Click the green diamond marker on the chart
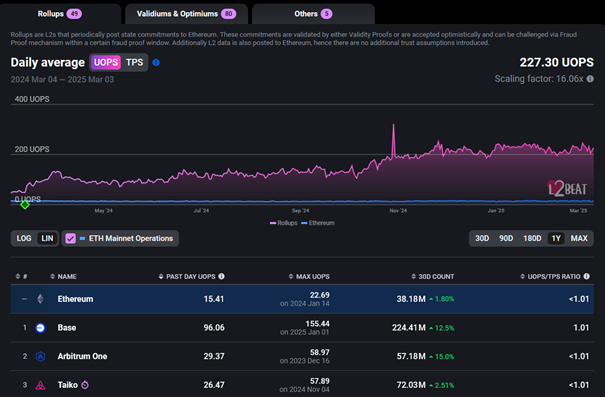 click(x=25, y=205)
